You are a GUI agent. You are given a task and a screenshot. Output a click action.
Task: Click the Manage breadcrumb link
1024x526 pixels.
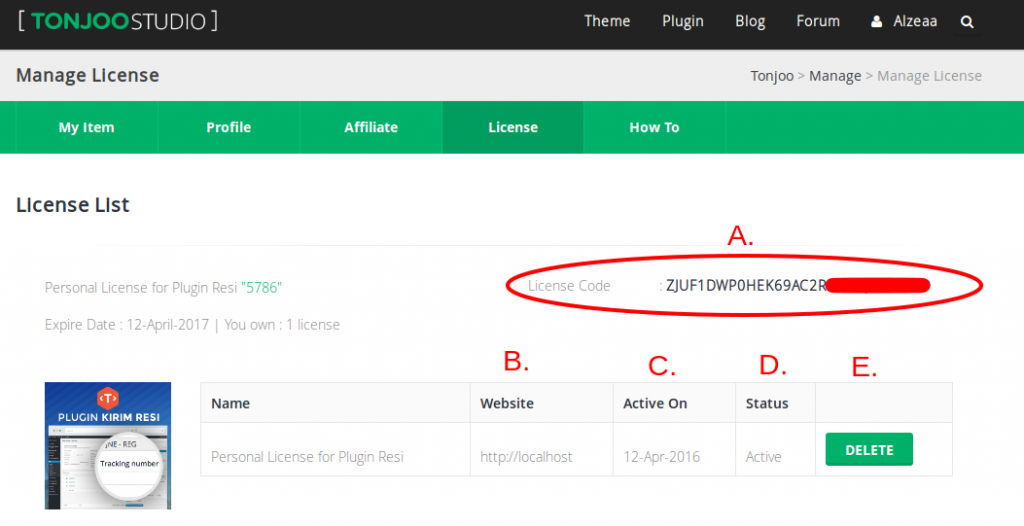(x=835, y=76)
